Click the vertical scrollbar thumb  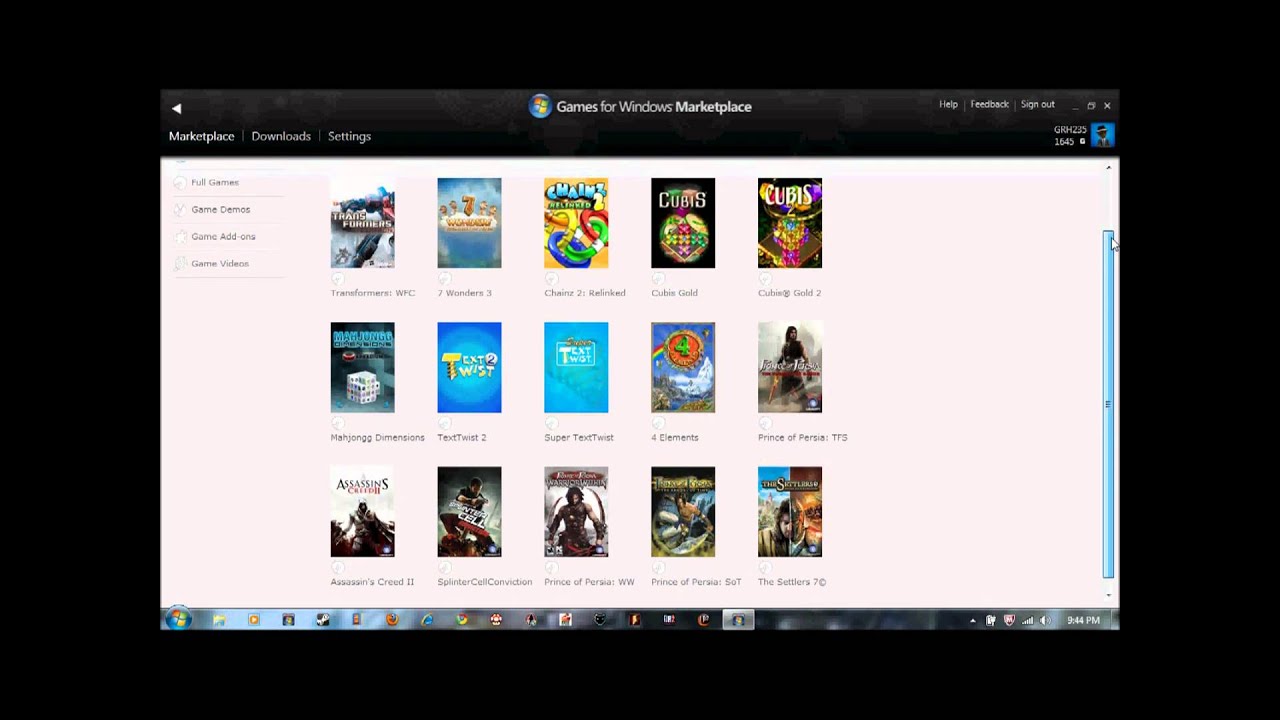[1108, 404]
